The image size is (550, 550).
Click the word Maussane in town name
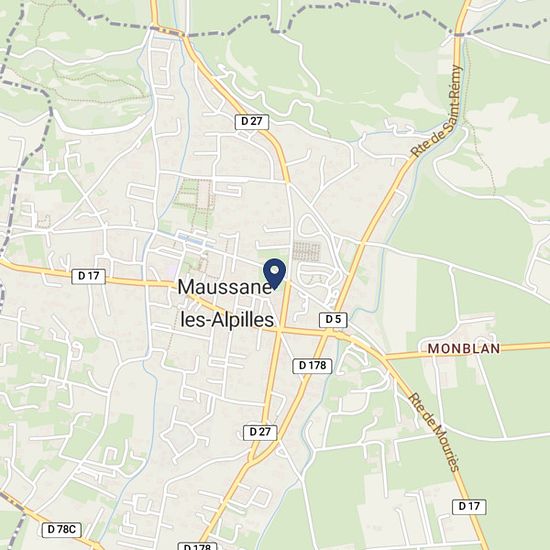click(224, 287)
